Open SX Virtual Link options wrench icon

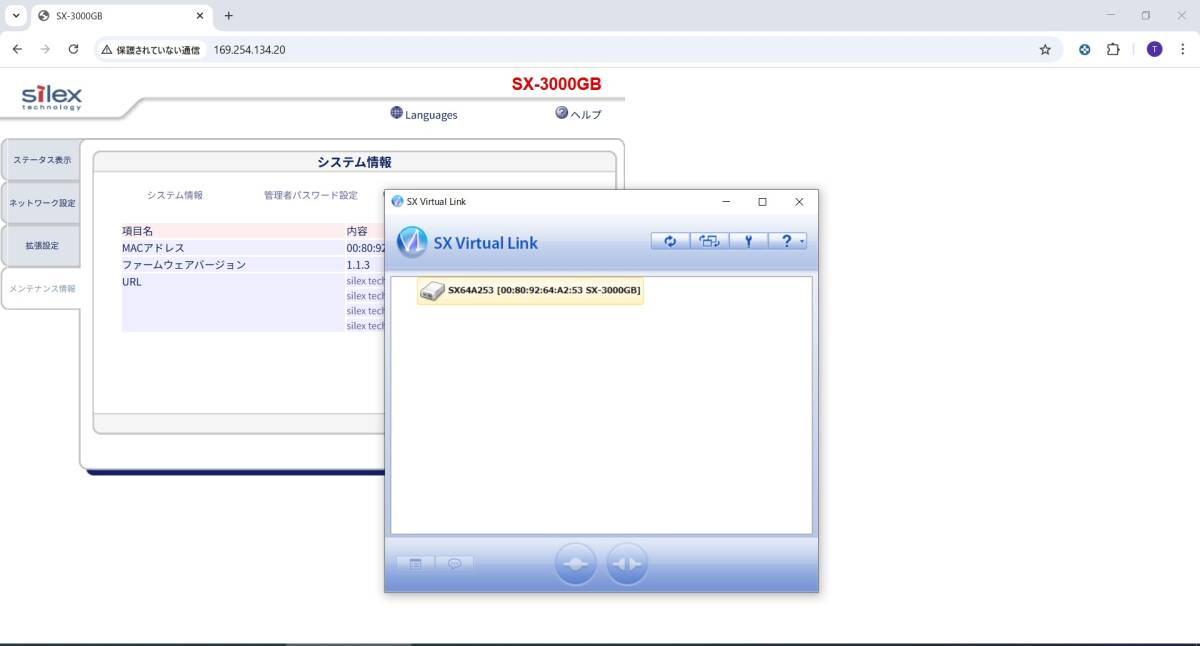tap(748, 241)
